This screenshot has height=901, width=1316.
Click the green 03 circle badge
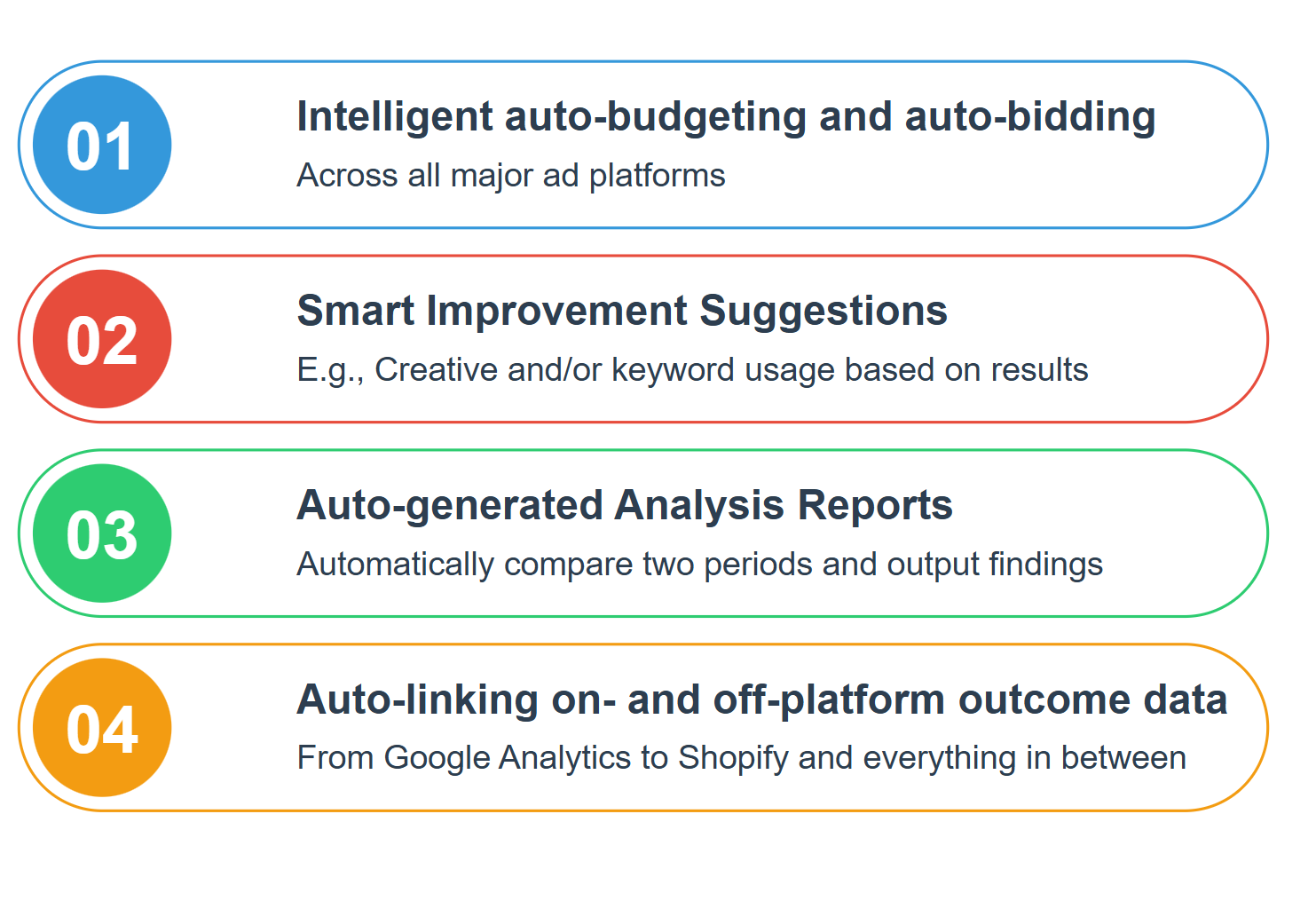102,533
